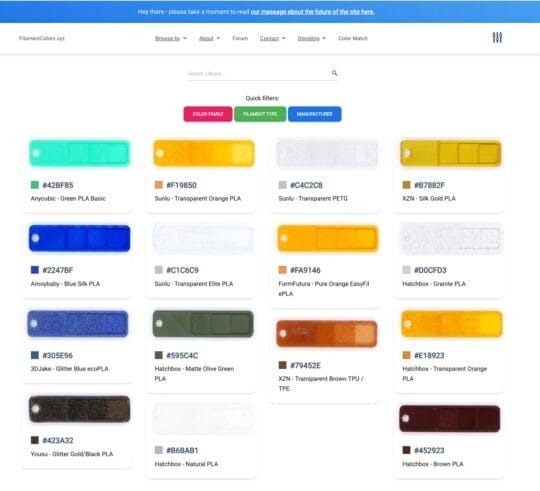540x491 pixels.
Task: Open the Filament Type quick filter
Action: (260, 114)
